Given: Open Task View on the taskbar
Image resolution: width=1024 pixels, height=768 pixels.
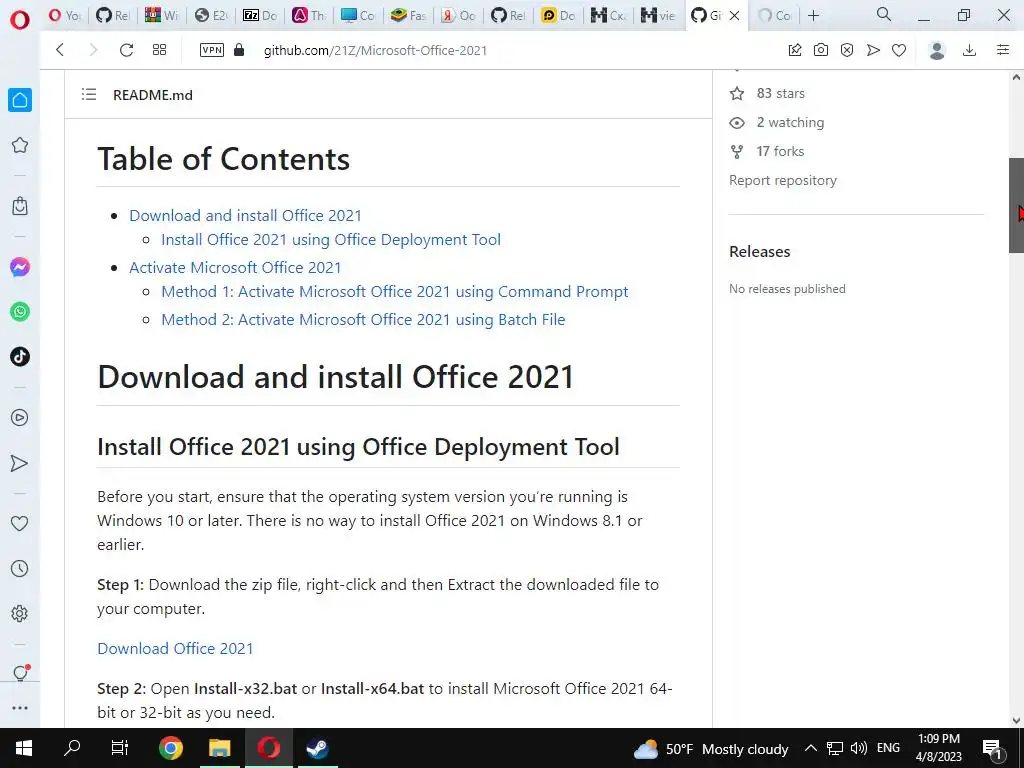Looking at the screenshot, I should coord(120,748).
